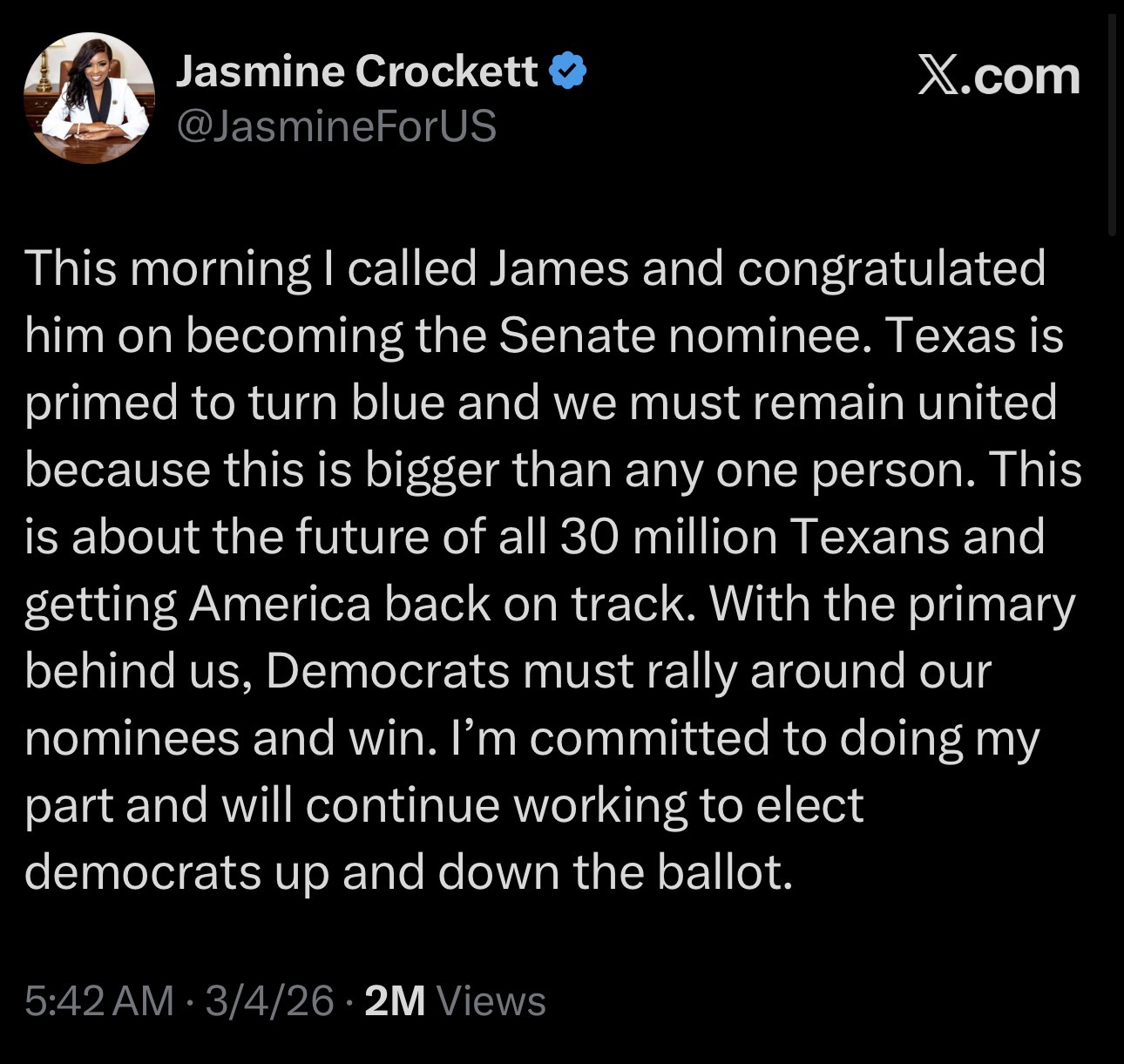
Task: Click the scrollbar on the right edge
Action: pos(1112,131)
